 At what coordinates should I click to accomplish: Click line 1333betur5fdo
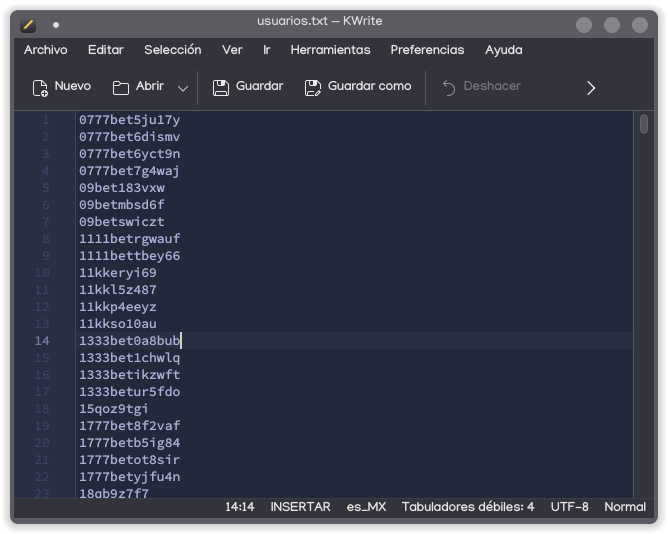point(130,392)
